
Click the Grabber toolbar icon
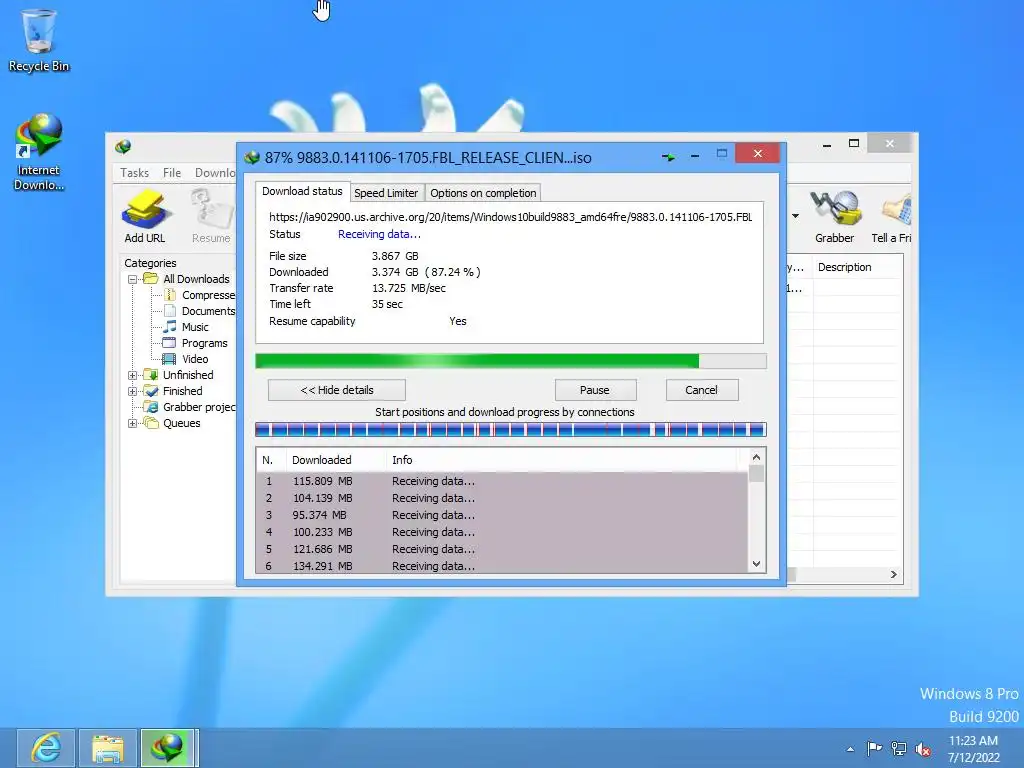click(x=834, y=217)
